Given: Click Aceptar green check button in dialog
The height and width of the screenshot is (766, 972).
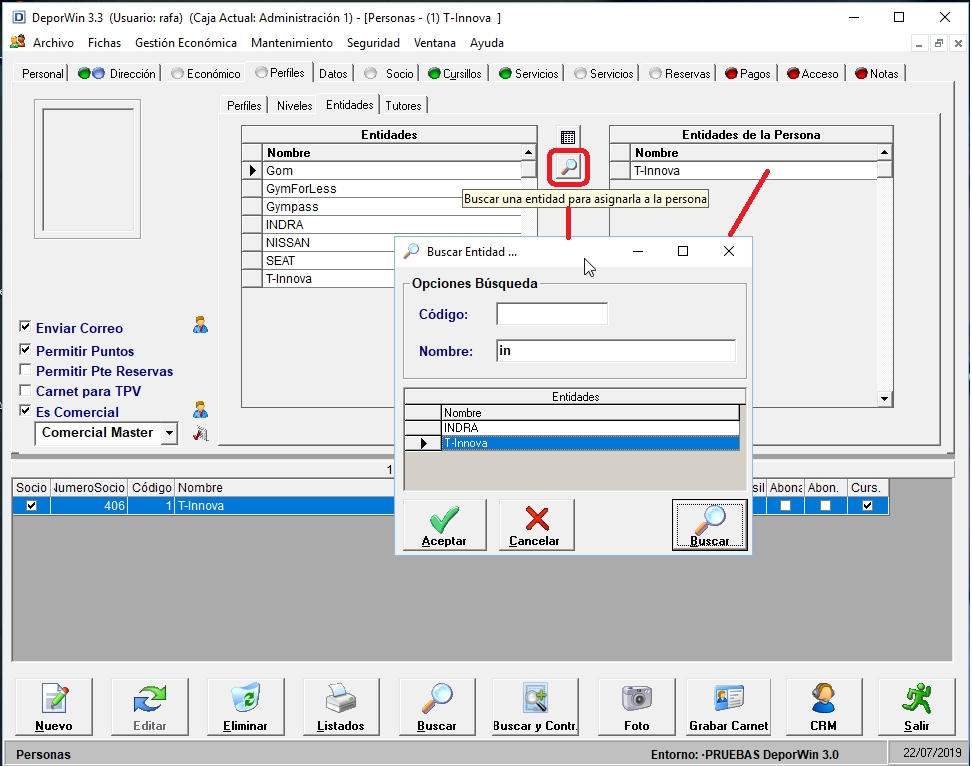Looking at the screenshot, I should tap(444, 525).
